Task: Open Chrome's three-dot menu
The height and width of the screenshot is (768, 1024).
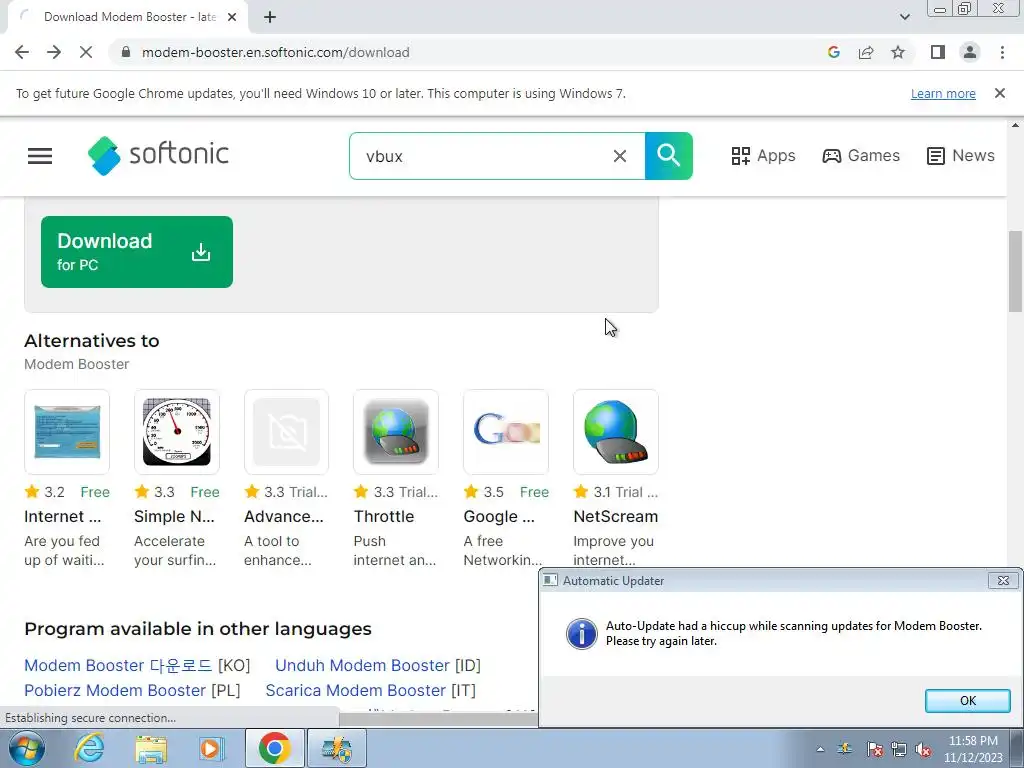Action: 1002,52
